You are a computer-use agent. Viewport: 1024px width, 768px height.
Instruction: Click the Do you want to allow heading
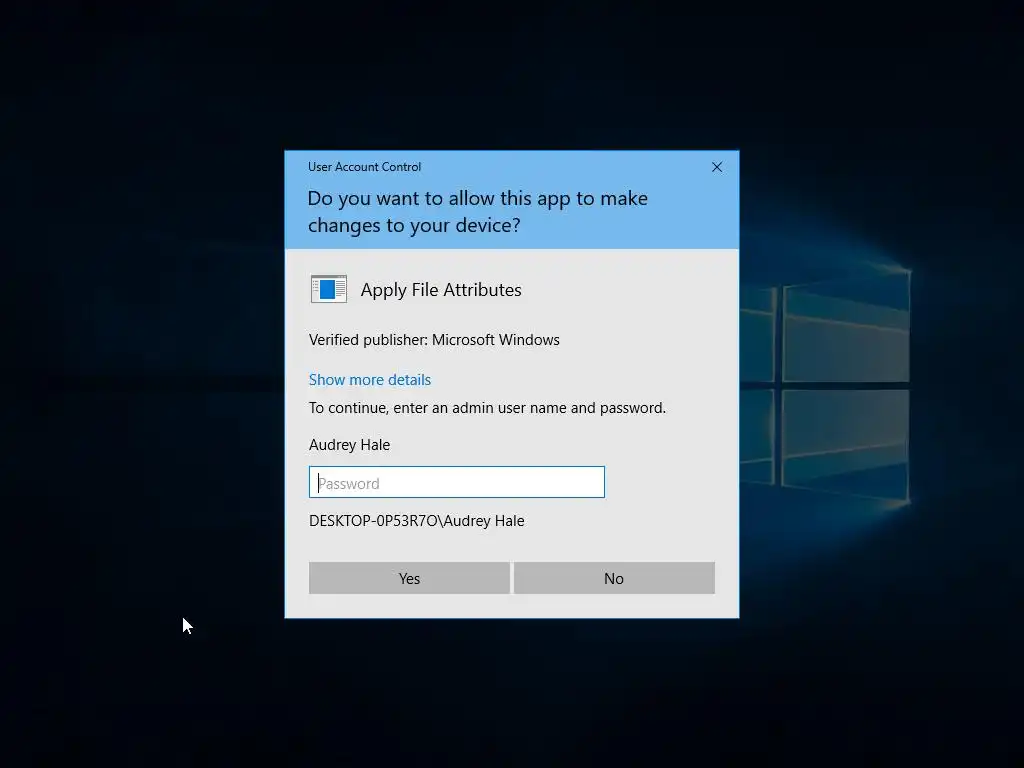[x=477, y=212]
